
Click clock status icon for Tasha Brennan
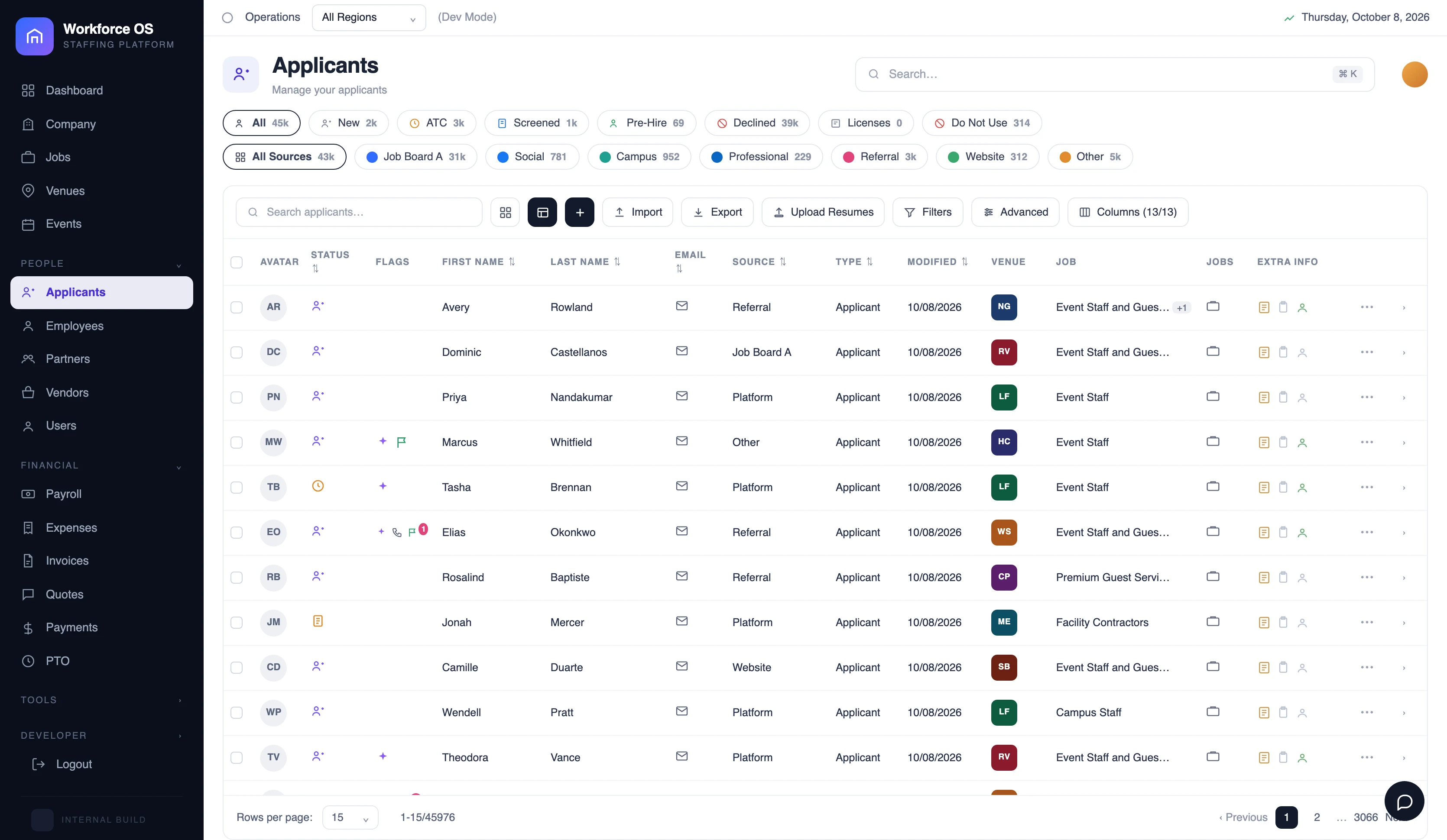[318, 486]
